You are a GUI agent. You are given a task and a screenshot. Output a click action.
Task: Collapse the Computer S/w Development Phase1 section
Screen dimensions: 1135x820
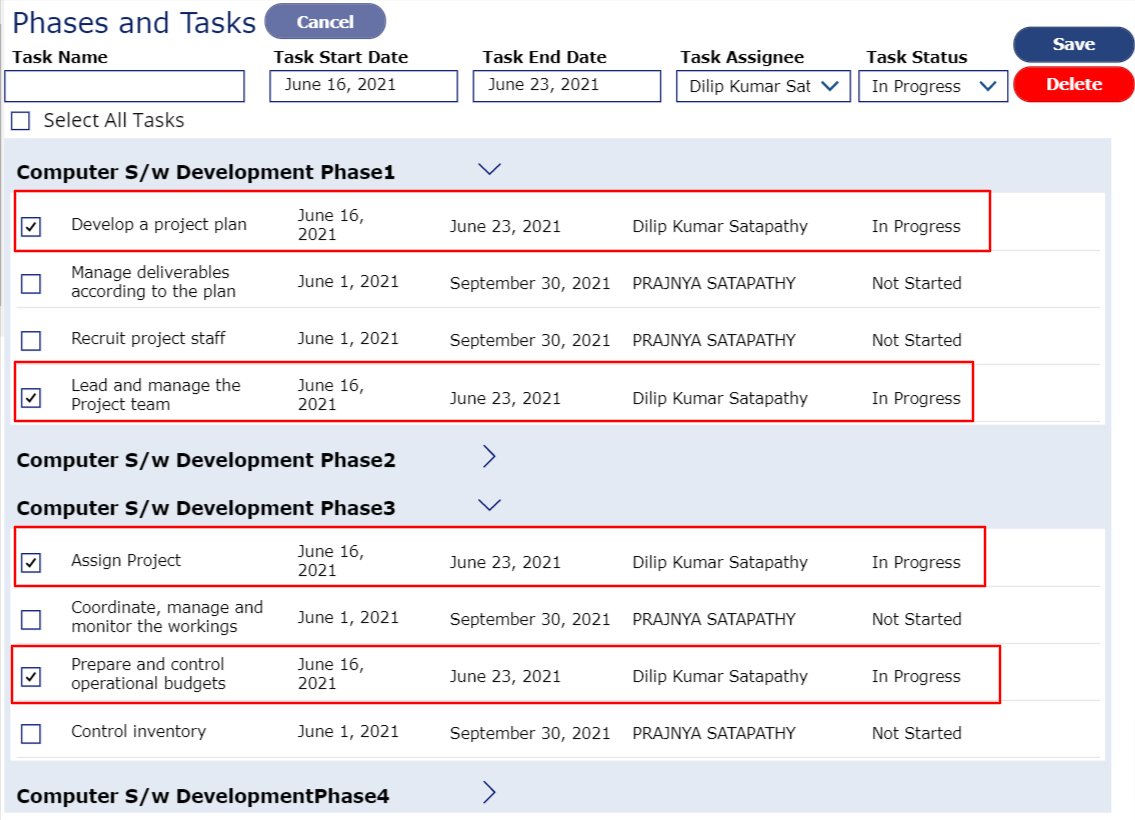[x=489, y=170]
